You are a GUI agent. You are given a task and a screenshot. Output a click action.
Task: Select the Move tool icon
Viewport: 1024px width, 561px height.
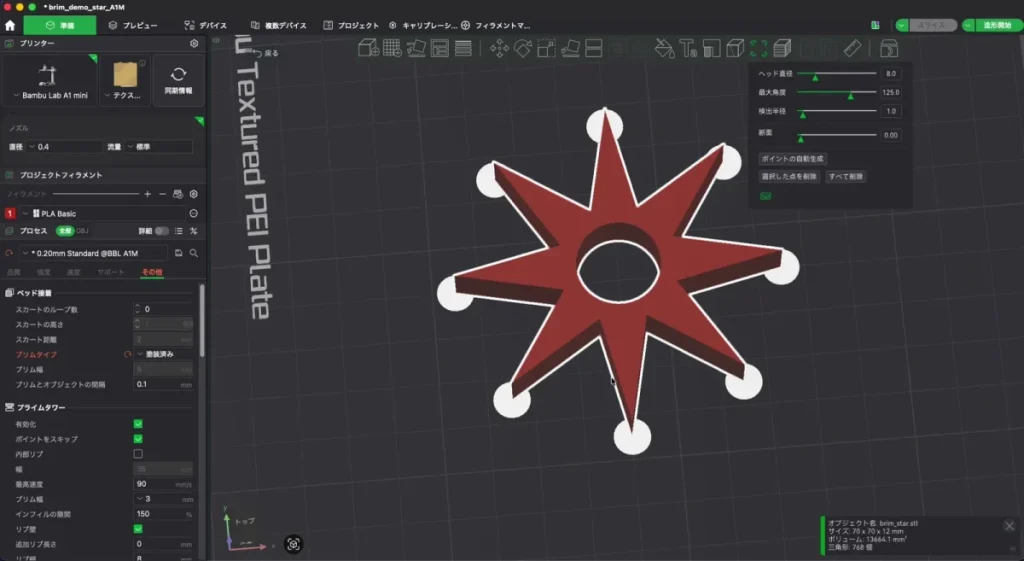click(x=500, y=48)
